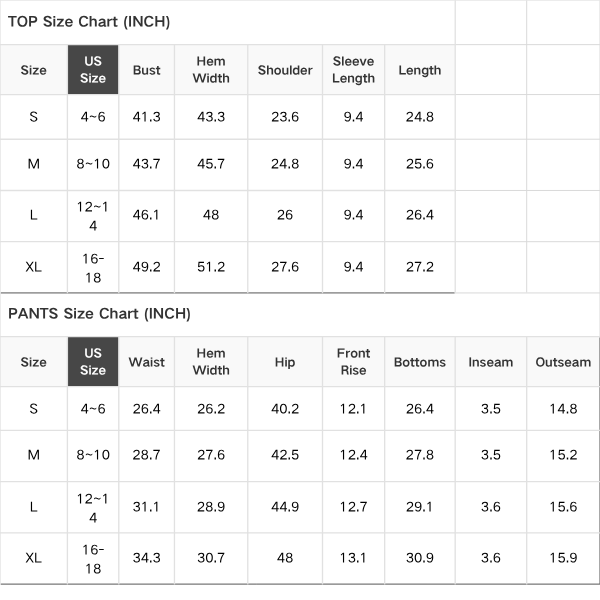Screen dimensions: 600x600
Task: Select the Inseam column header
Action: click(x=491, y=362)
